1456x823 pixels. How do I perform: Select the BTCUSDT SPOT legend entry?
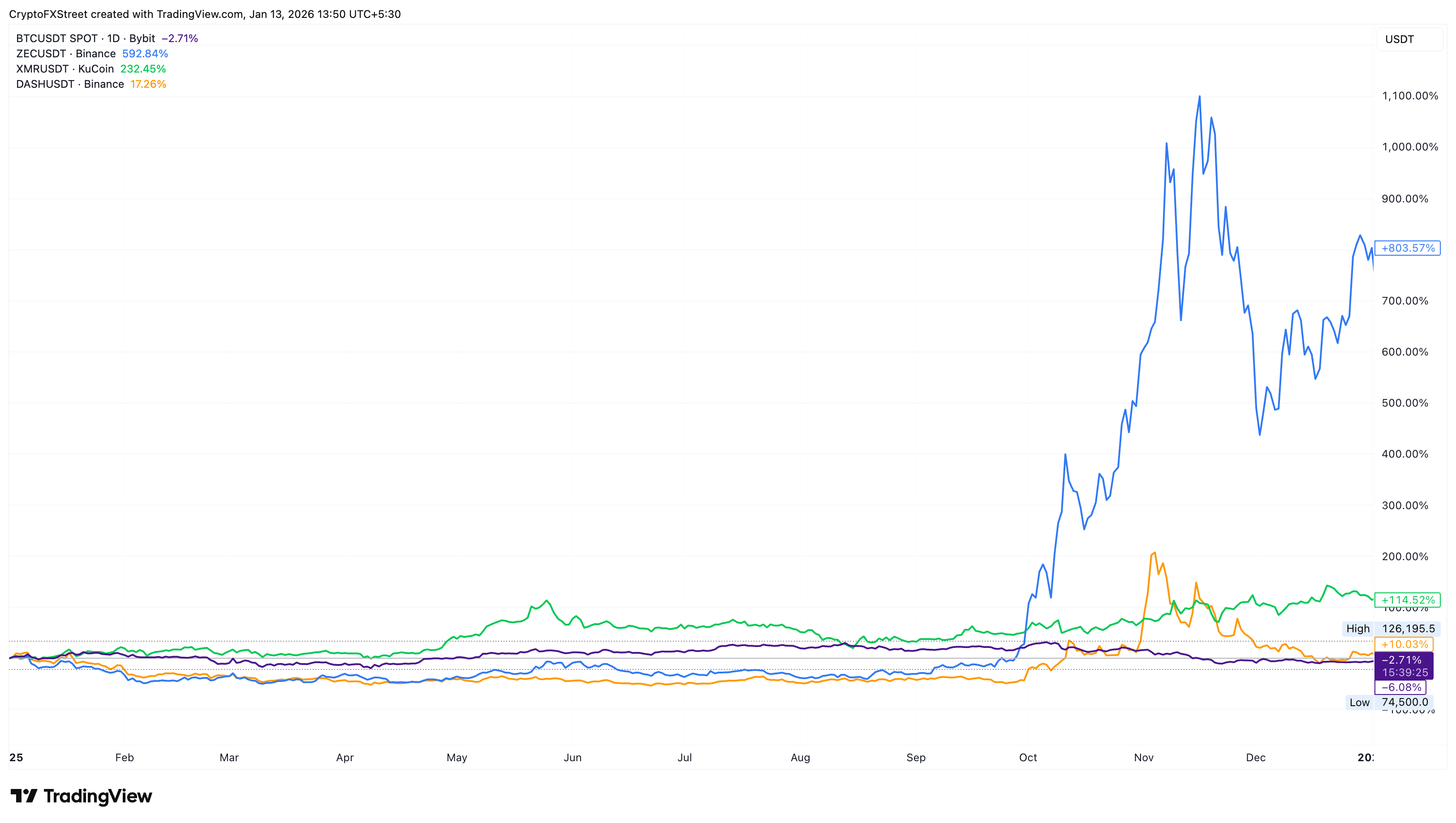pos(85,39)
